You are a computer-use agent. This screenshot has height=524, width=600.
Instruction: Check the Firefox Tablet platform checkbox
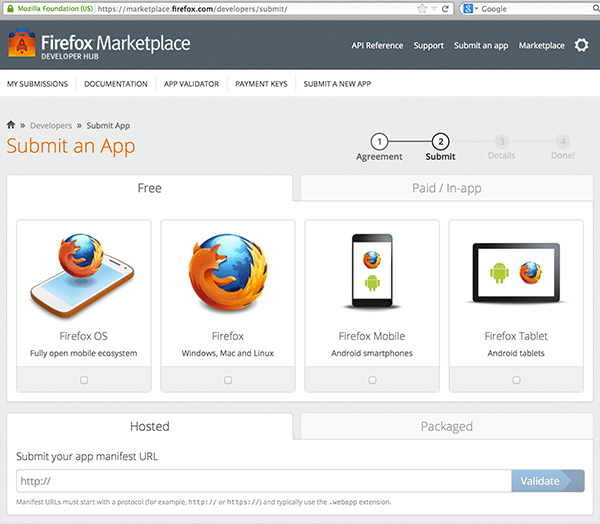coord(516,380)
